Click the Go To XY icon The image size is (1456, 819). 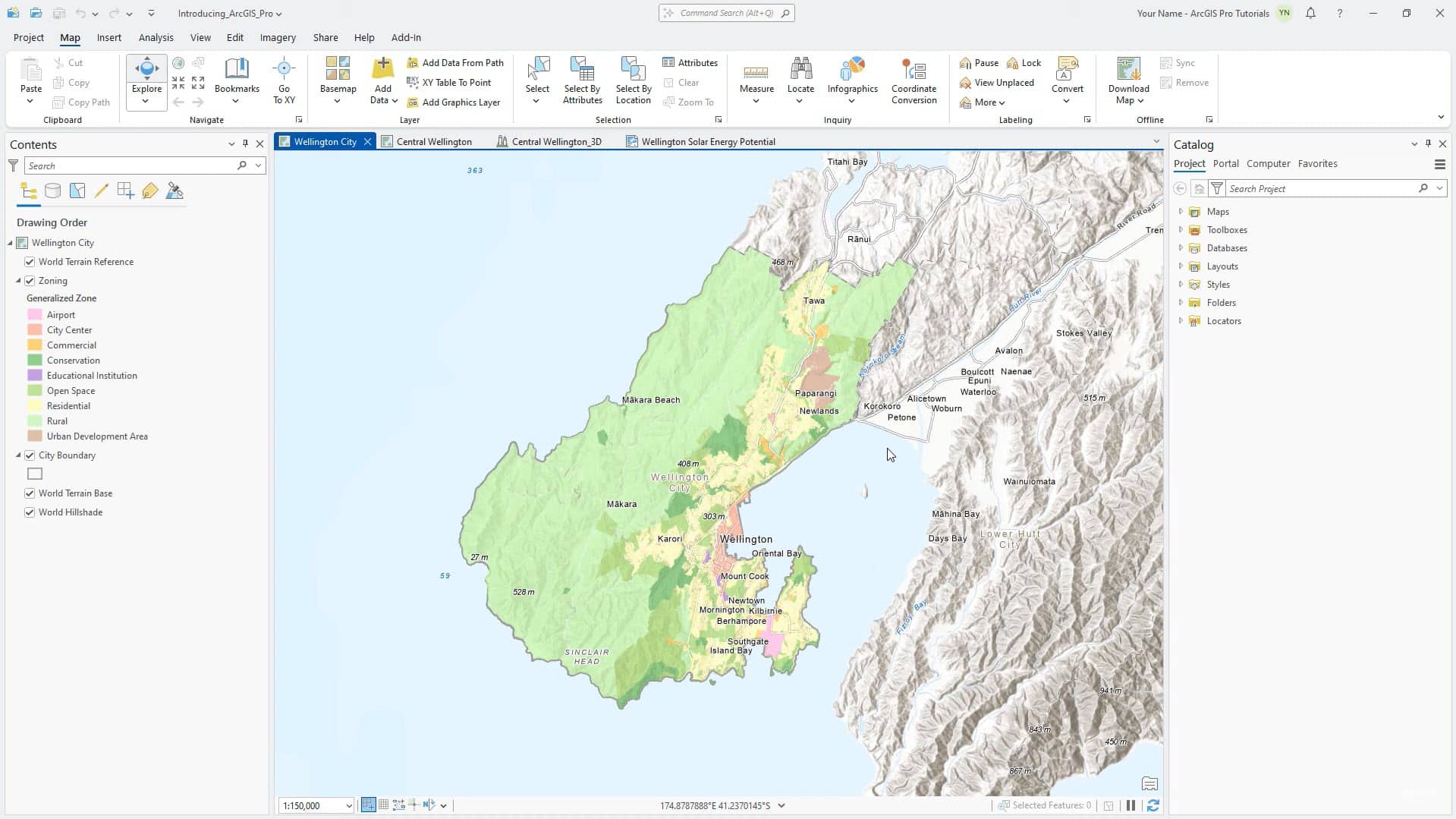[284, 70]
